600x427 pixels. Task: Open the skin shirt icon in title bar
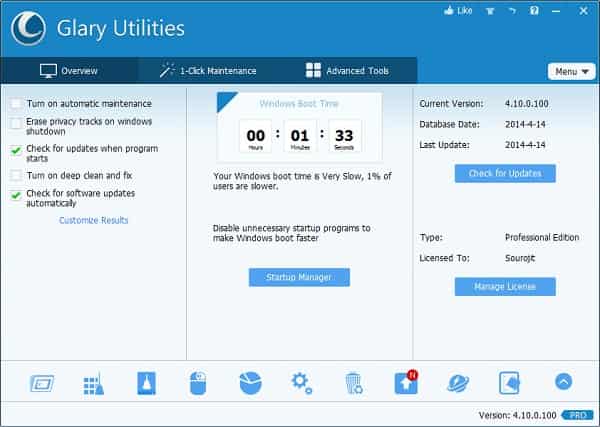coord(490,11)
